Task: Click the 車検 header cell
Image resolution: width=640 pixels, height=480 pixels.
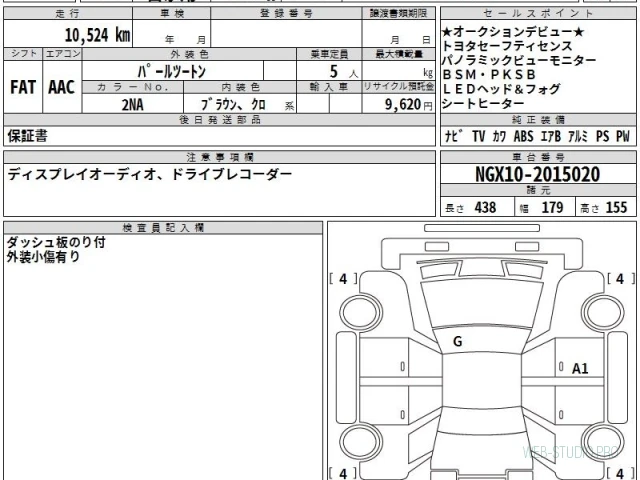Action: [x=172, y=13]
